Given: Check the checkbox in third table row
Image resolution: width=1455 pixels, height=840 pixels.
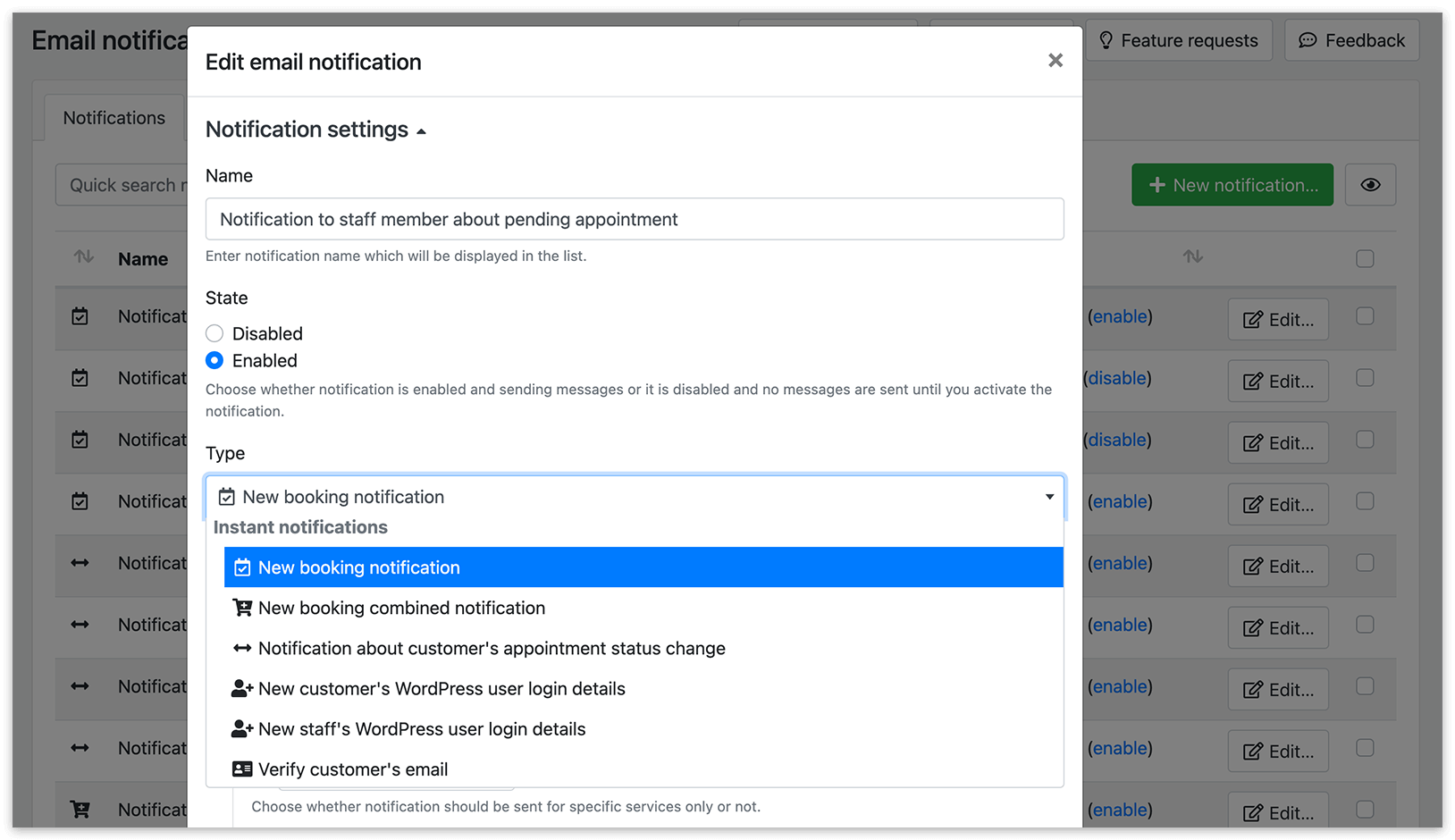Looking at the screenshot, I should pos(1365,439).
